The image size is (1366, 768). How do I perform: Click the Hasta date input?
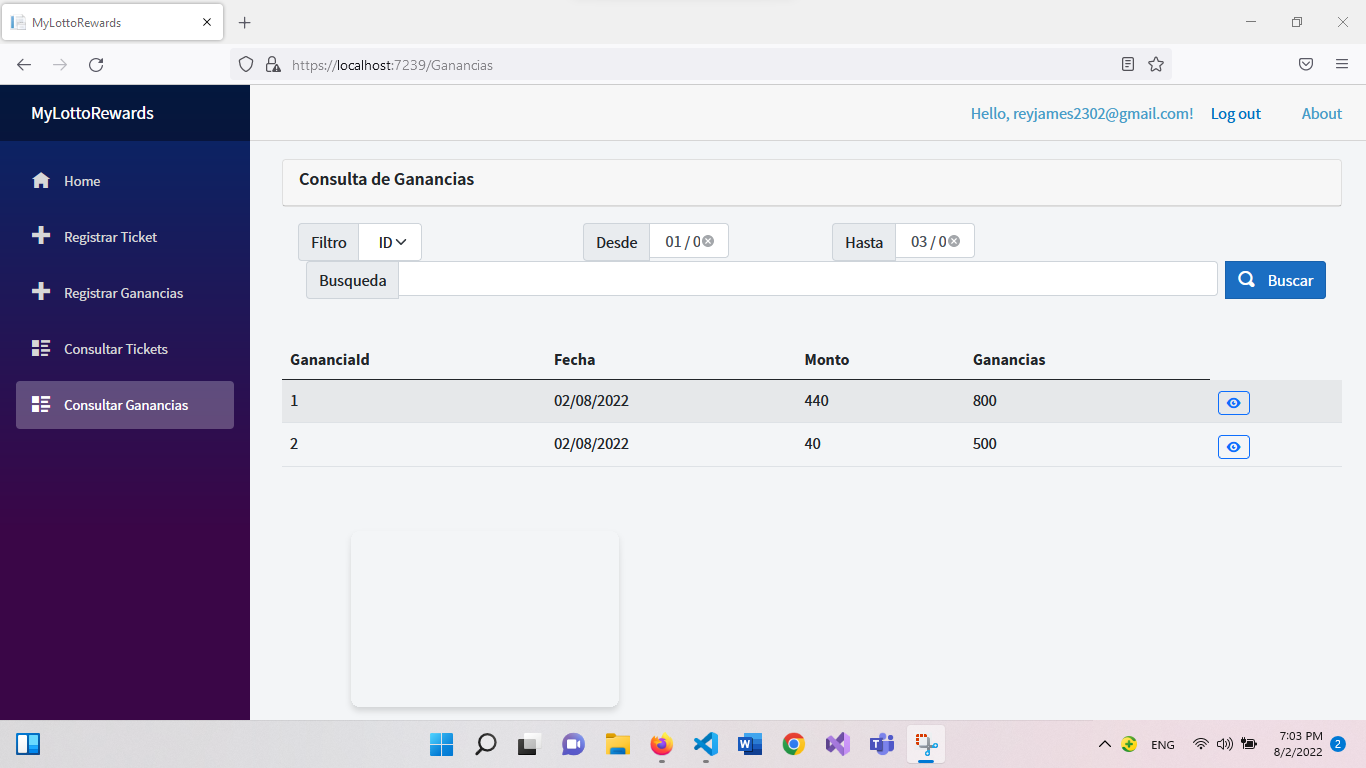(934, 241)
